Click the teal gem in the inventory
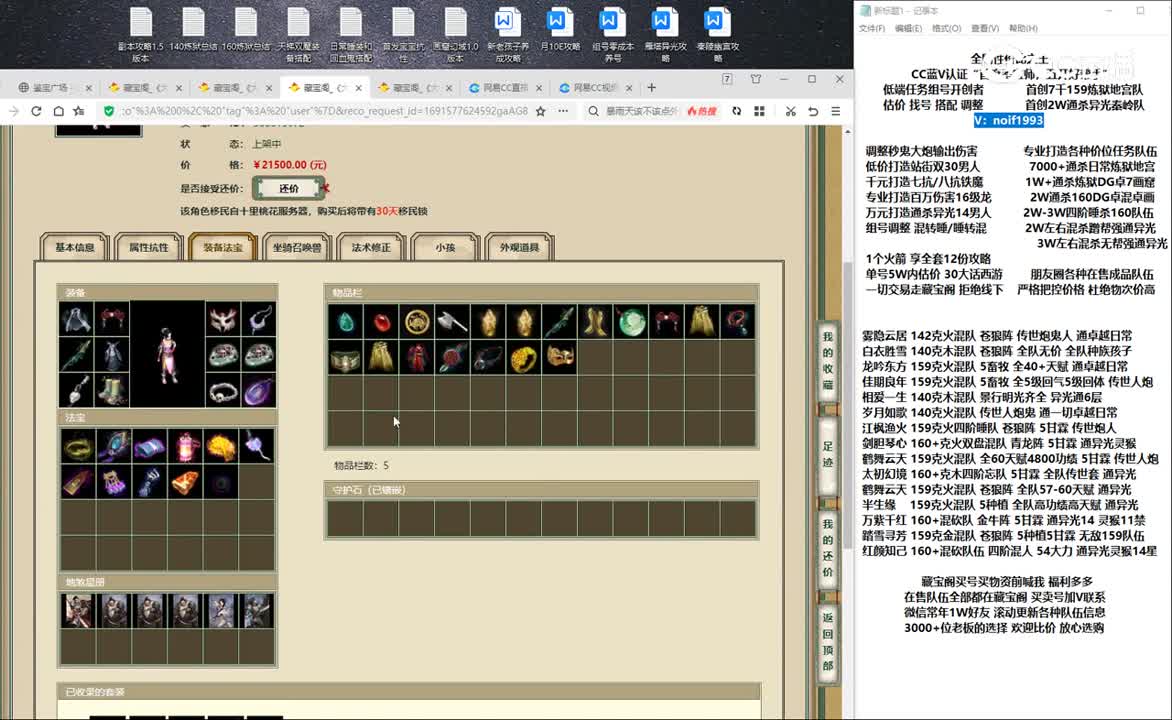1172x720 pixels. (x=345, y=321)
